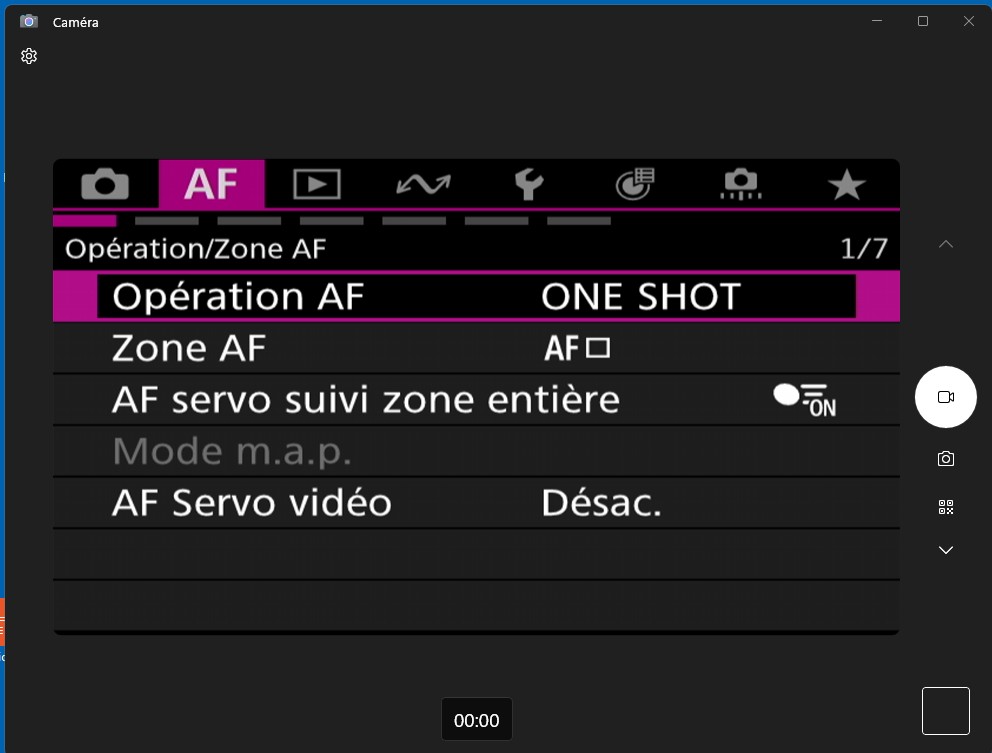Open the wrench setup tab icon
This screenshot has width=992, height=753.
[x=529, y=184]
